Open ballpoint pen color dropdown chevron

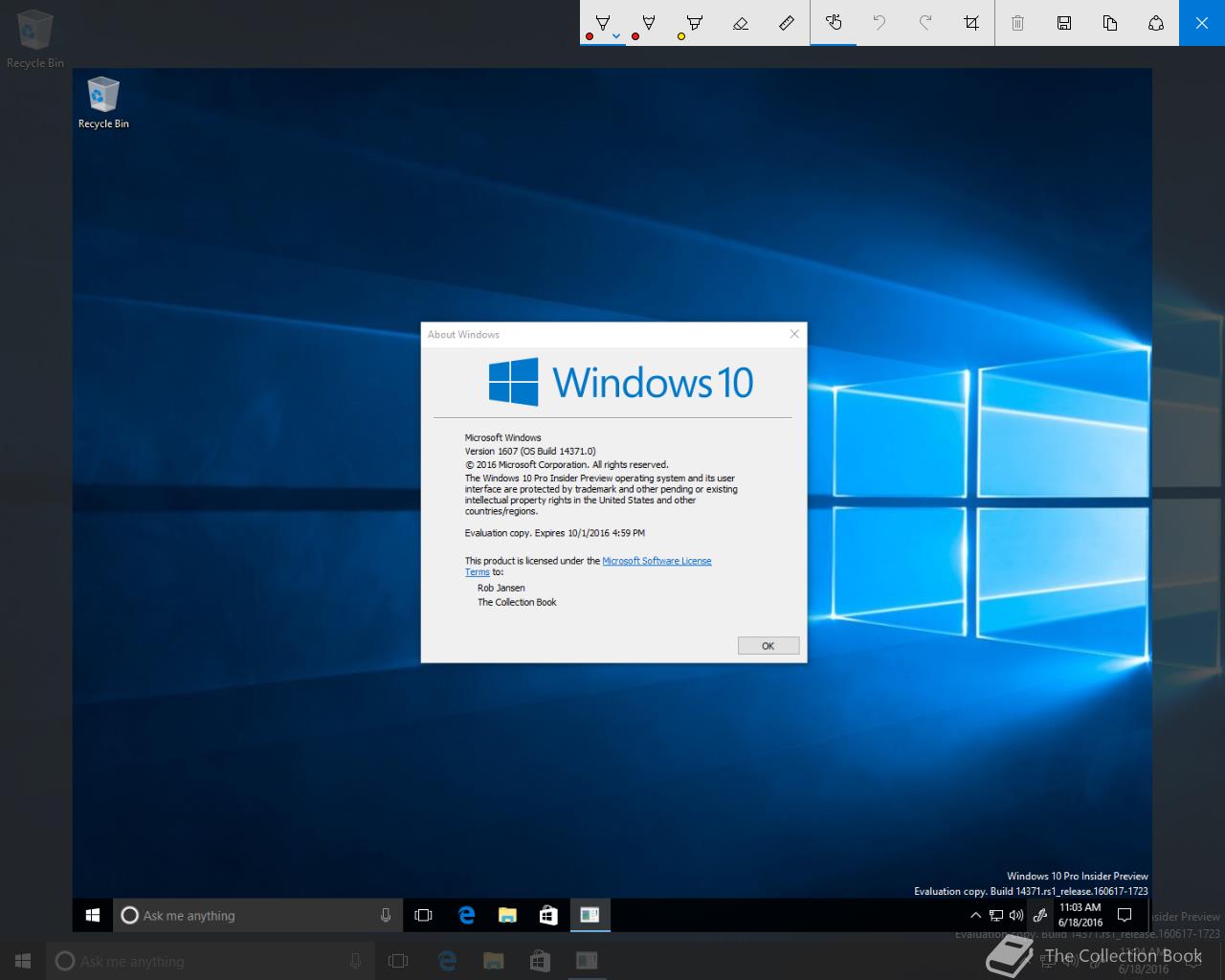[616, 36]
